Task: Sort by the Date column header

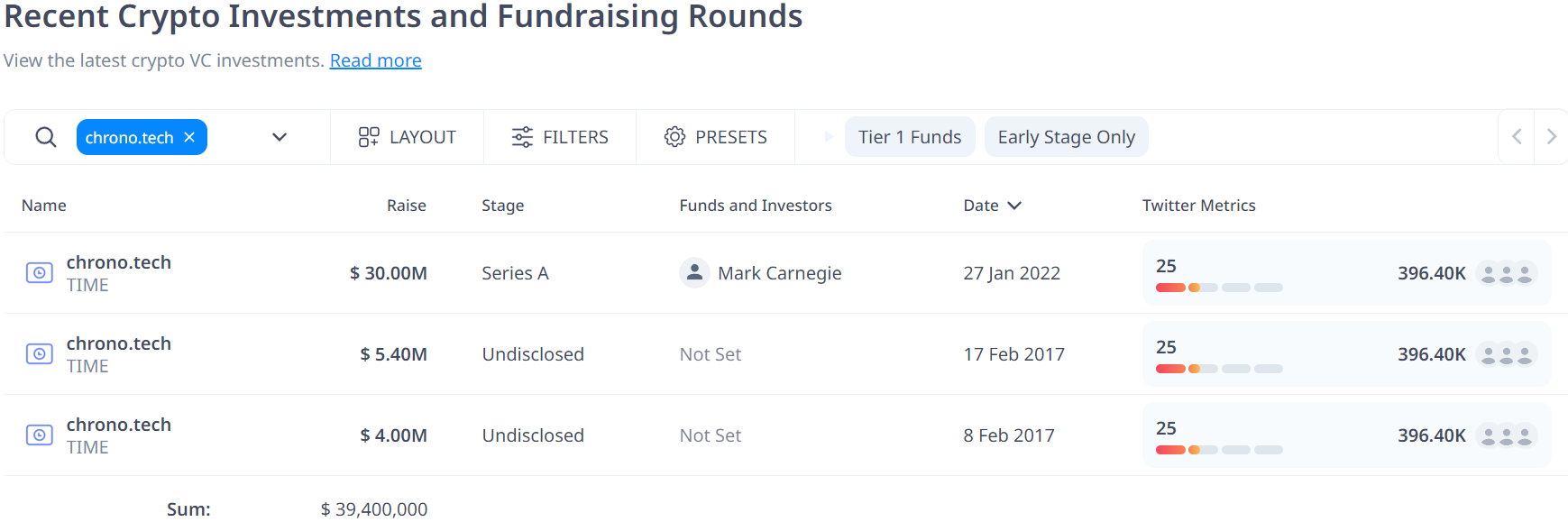Action: point(992,206)
